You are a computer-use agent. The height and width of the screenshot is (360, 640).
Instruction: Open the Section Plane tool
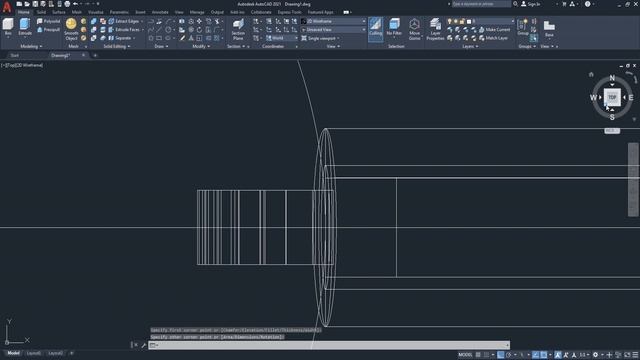pos(238,29)
